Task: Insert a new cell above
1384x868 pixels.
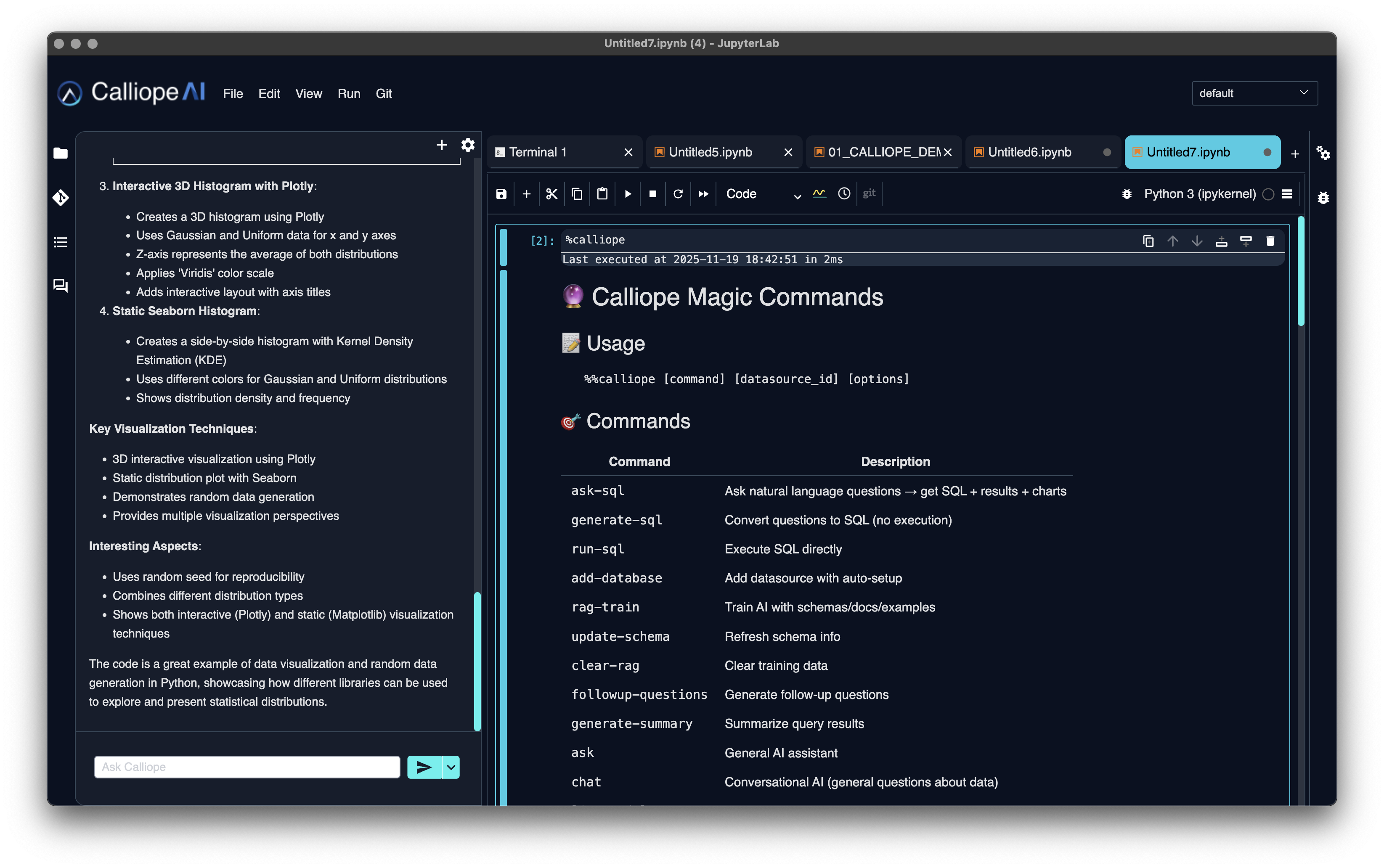Action: (x=1222, y=241)
